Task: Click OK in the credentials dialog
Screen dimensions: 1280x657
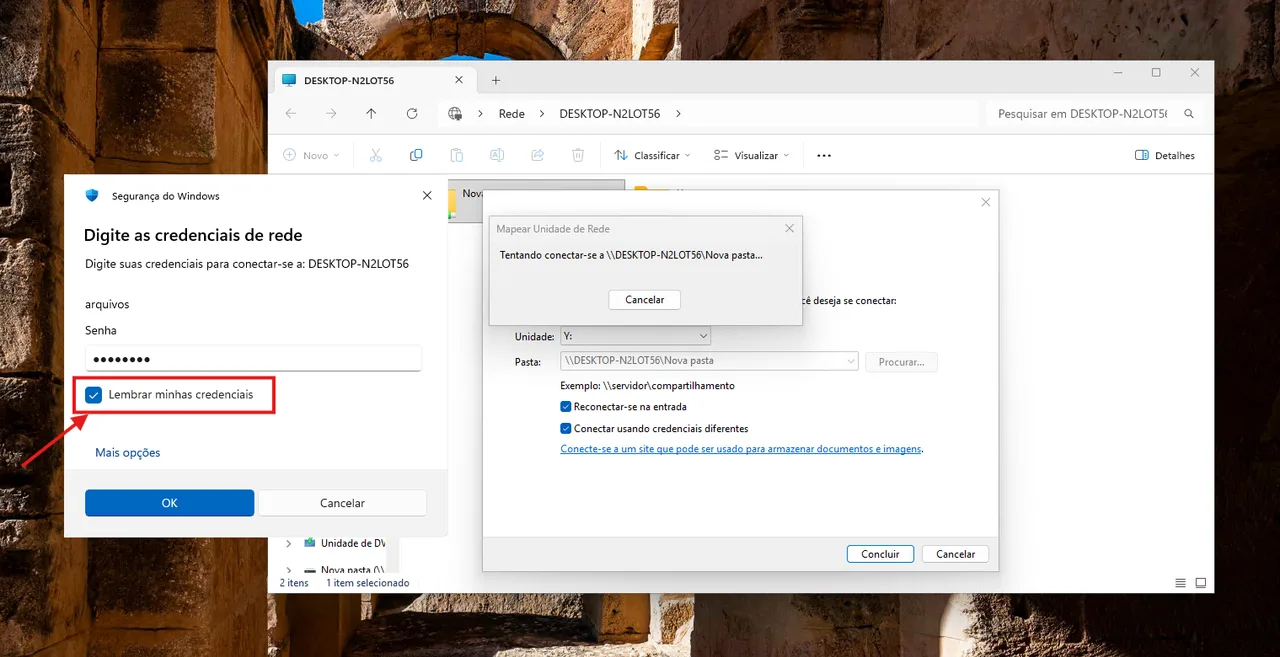Action: [169, 503]
